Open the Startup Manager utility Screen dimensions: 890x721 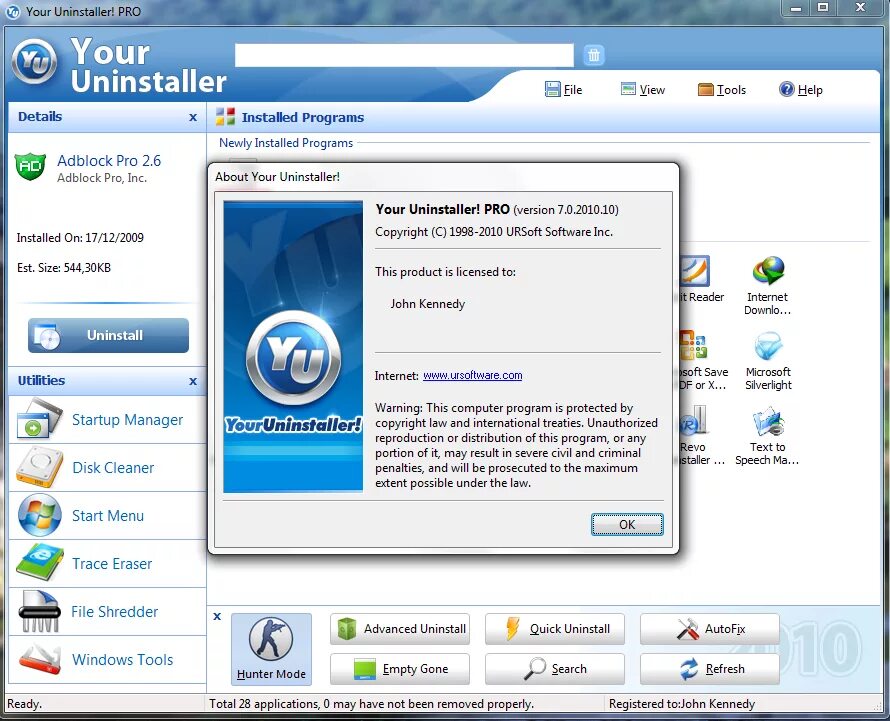[x=107, y=420]
